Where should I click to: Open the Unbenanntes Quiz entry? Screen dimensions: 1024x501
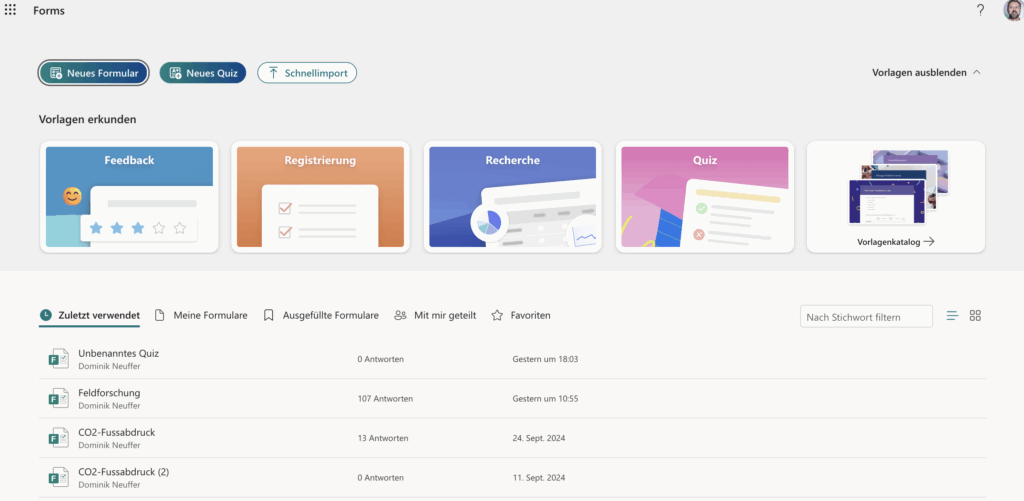(x=118, y=353)
